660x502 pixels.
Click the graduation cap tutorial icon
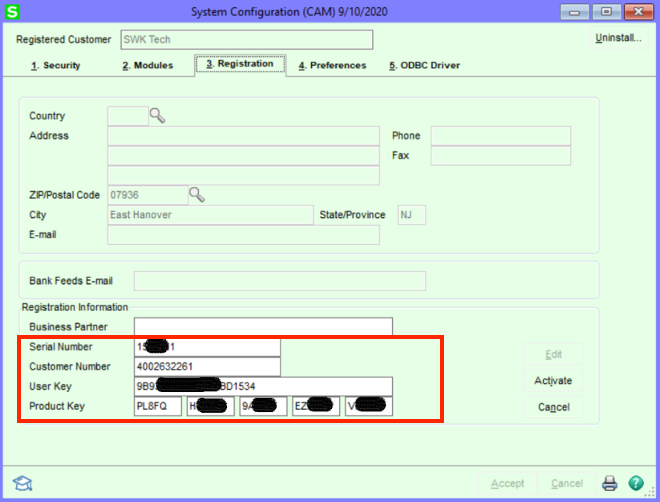22,483
